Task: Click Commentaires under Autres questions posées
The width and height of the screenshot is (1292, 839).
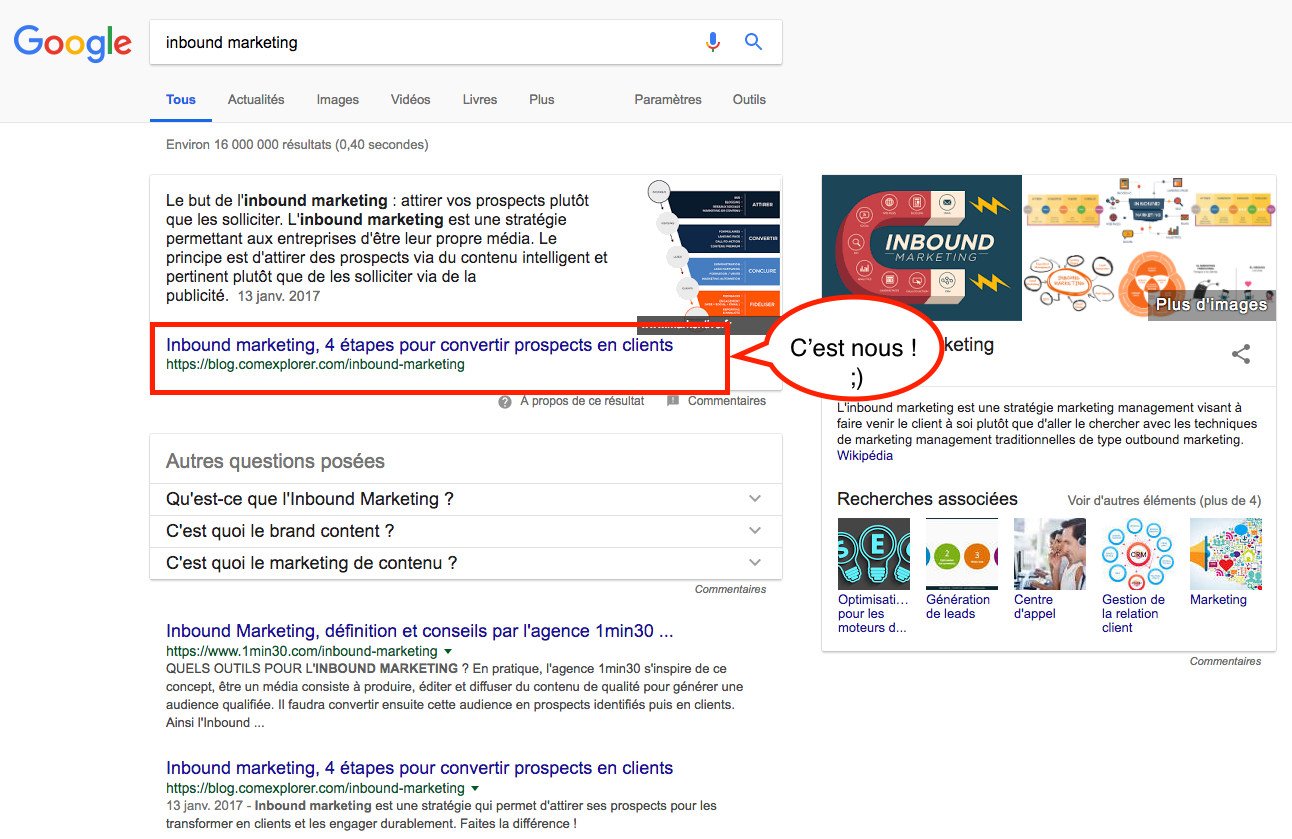Action: 731,589
